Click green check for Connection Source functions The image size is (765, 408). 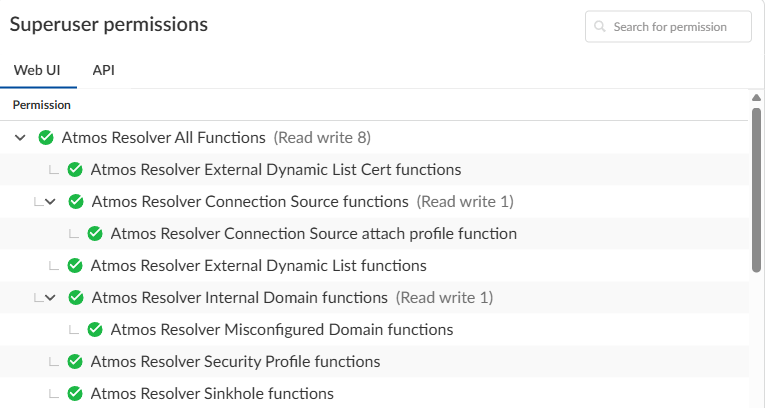[76, 202]
